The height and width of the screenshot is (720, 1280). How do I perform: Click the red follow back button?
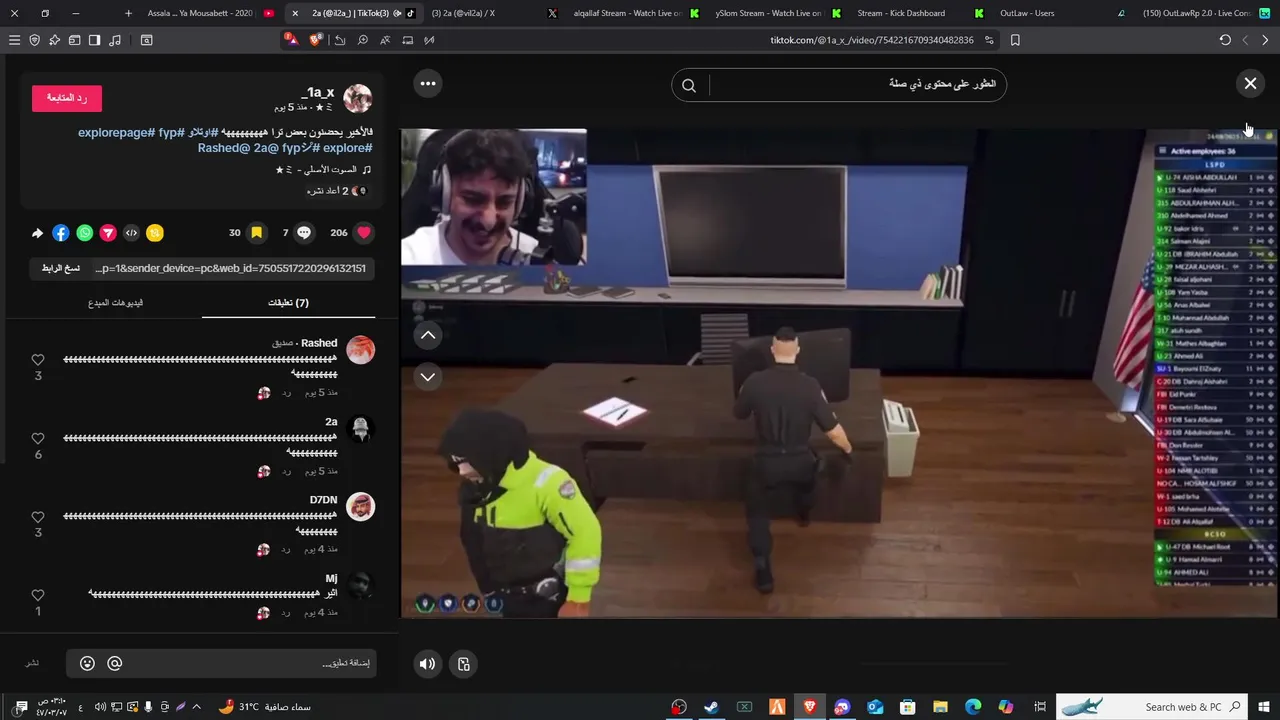tap(67, 98)
